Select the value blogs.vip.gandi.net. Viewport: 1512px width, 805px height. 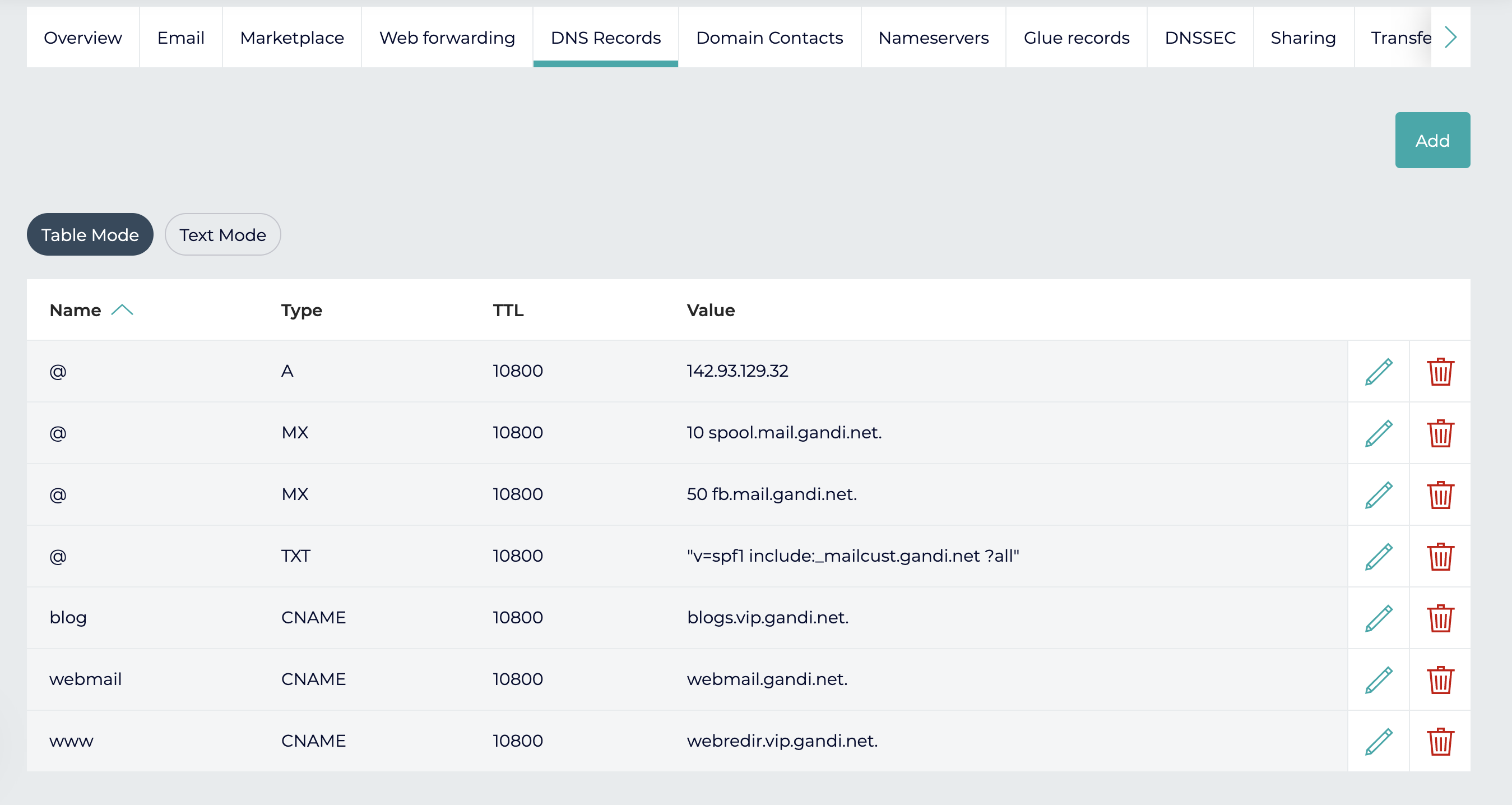[768, 617]
